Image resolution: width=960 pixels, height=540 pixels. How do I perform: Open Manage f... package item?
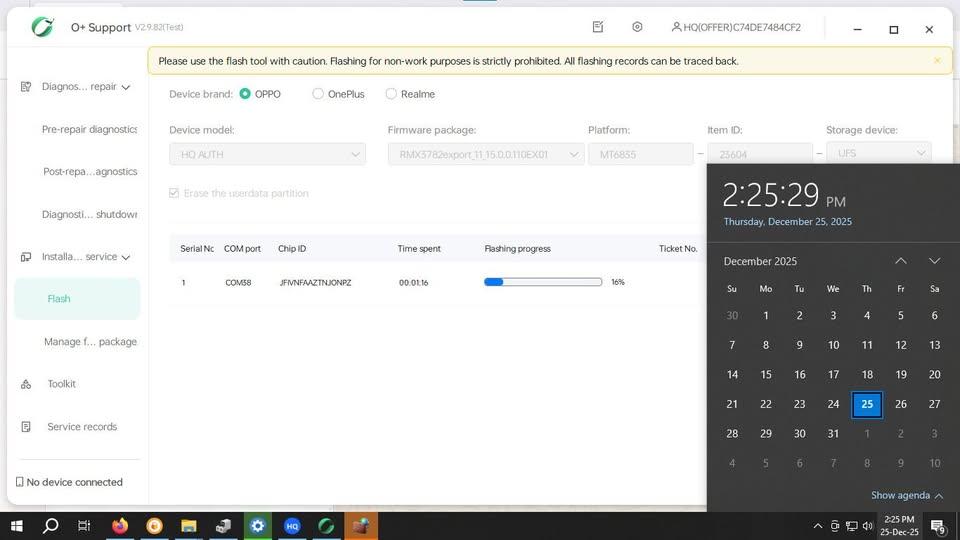[x=90, y=342]
